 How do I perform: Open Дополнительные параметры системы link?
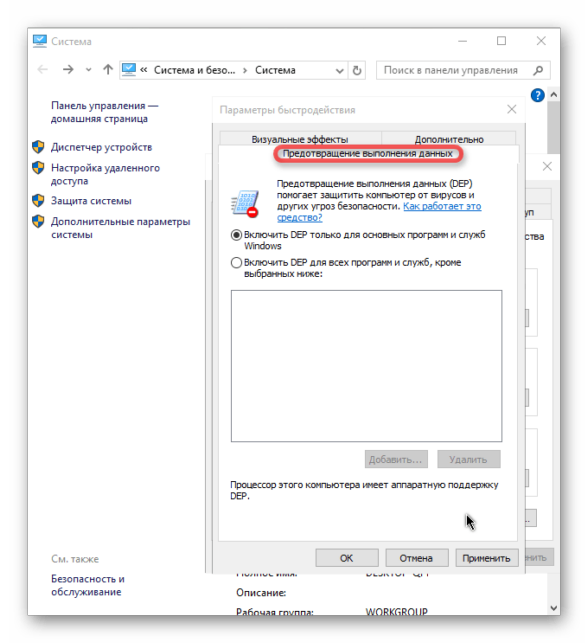pos(121,228)
